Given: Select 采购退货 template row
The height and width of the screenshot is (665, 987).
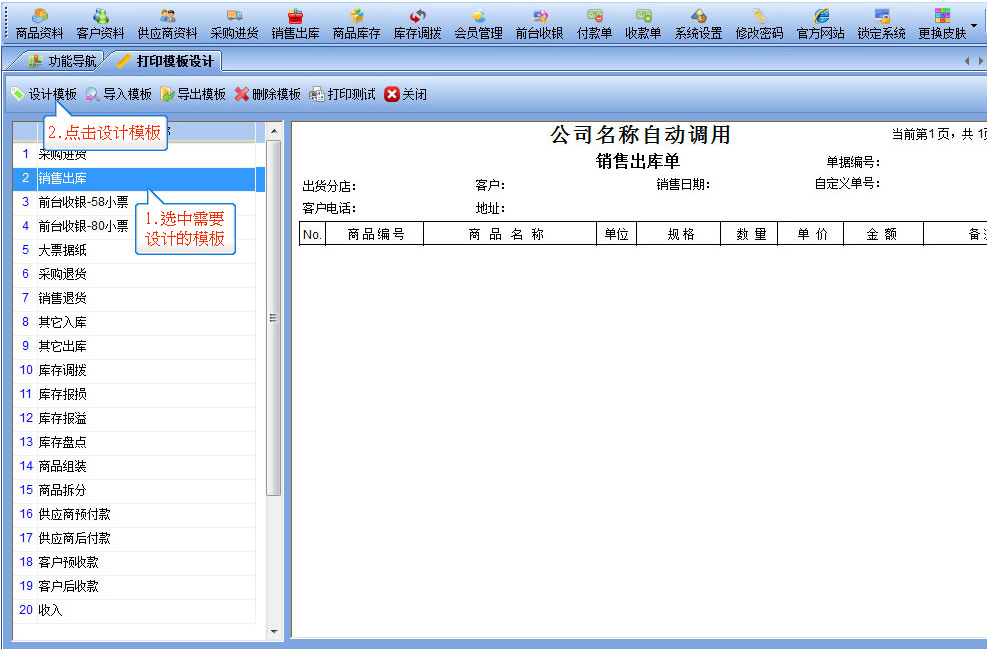Looking at the screenshot, I should click(x=62, y=274).
